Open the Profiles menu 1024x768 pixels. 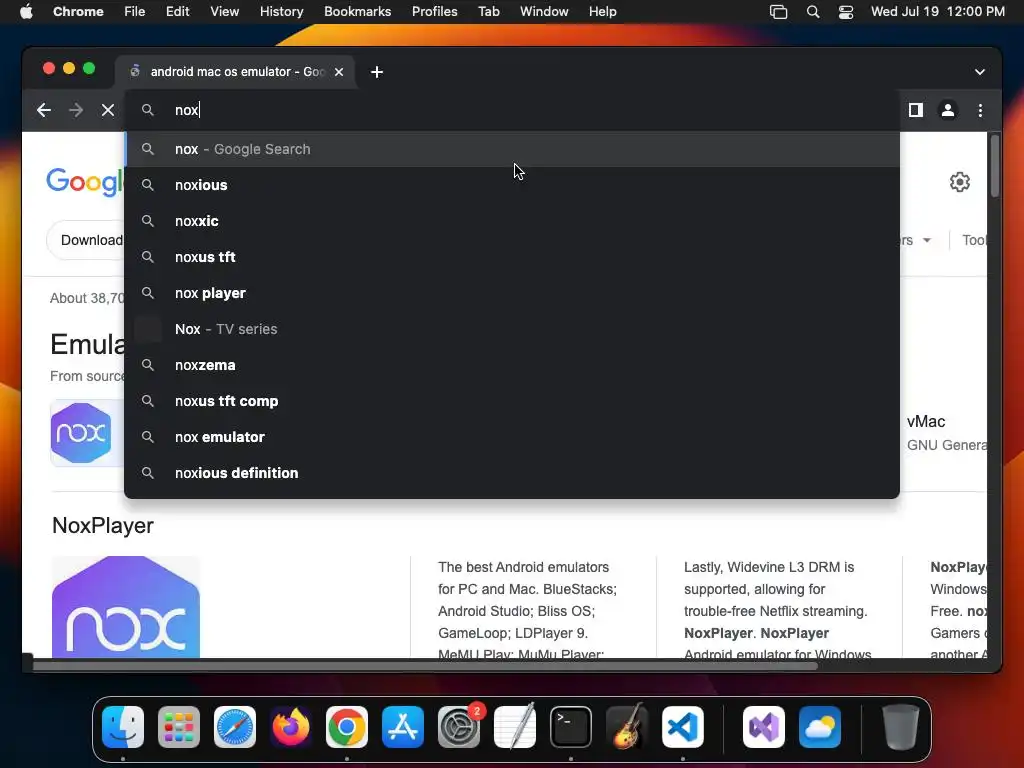click(434, 12)
